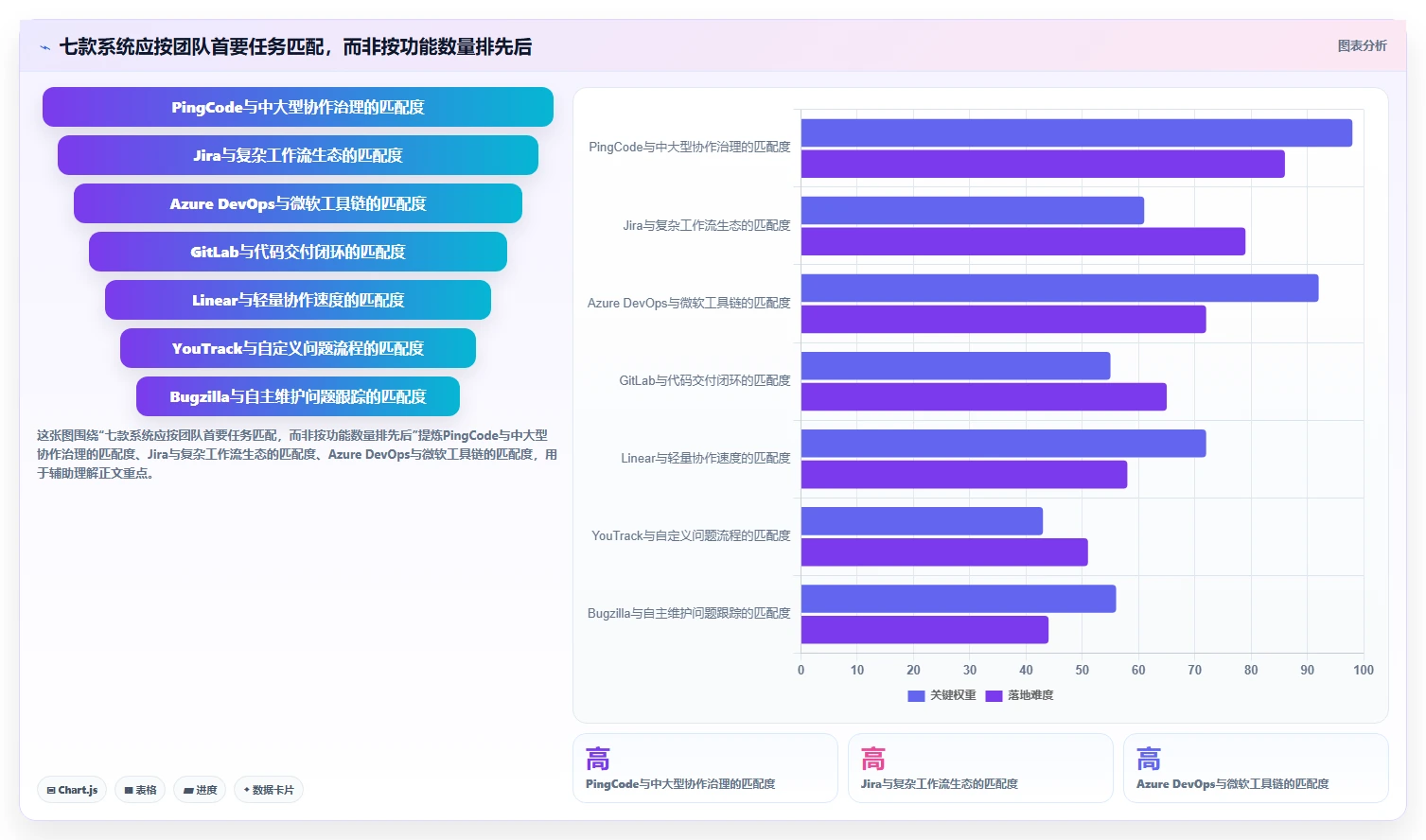Click the Bugzilla 落地难度 bar

coord(924,629)
